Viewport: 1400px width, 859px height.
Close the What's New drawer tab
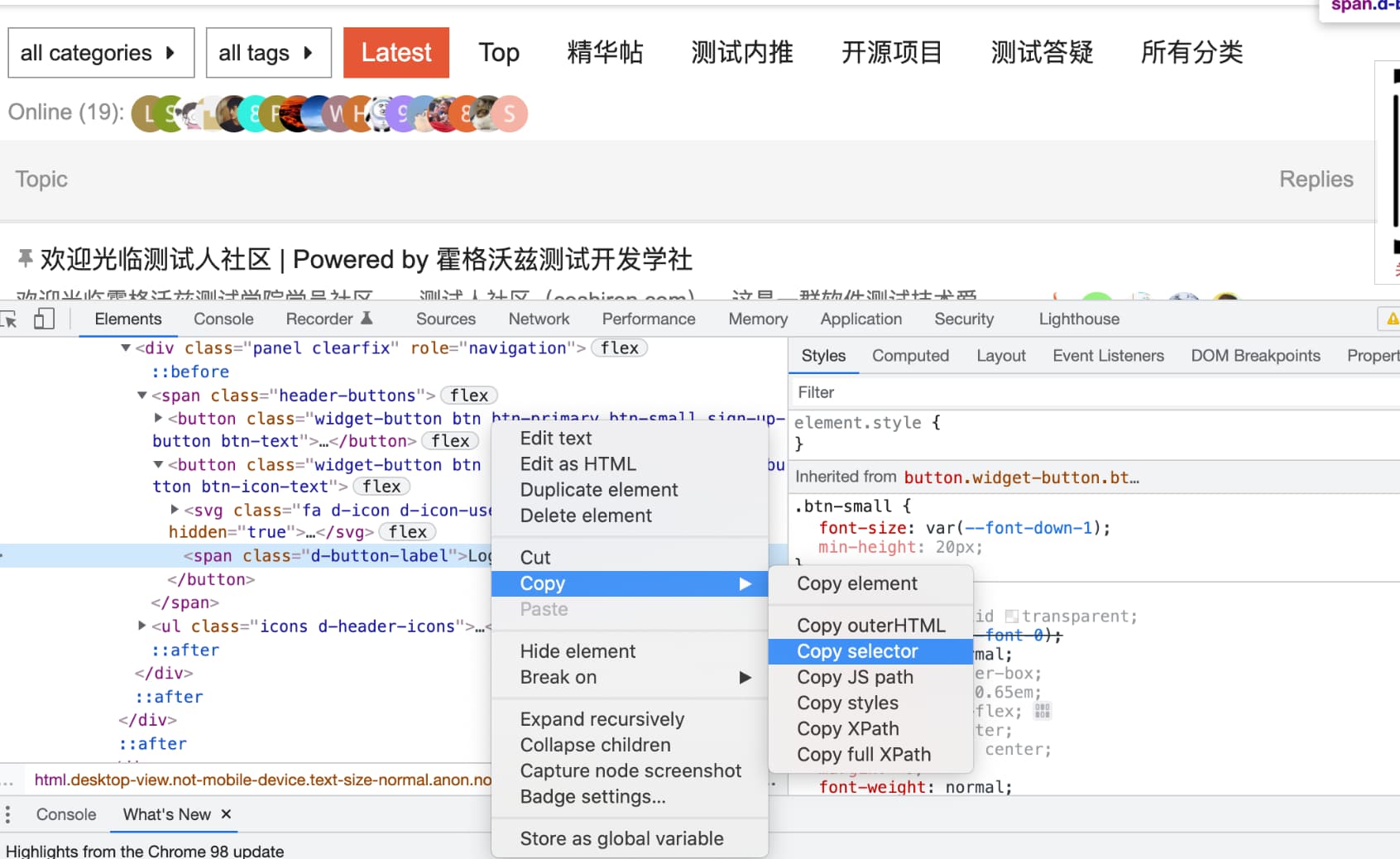click(226, 814)
